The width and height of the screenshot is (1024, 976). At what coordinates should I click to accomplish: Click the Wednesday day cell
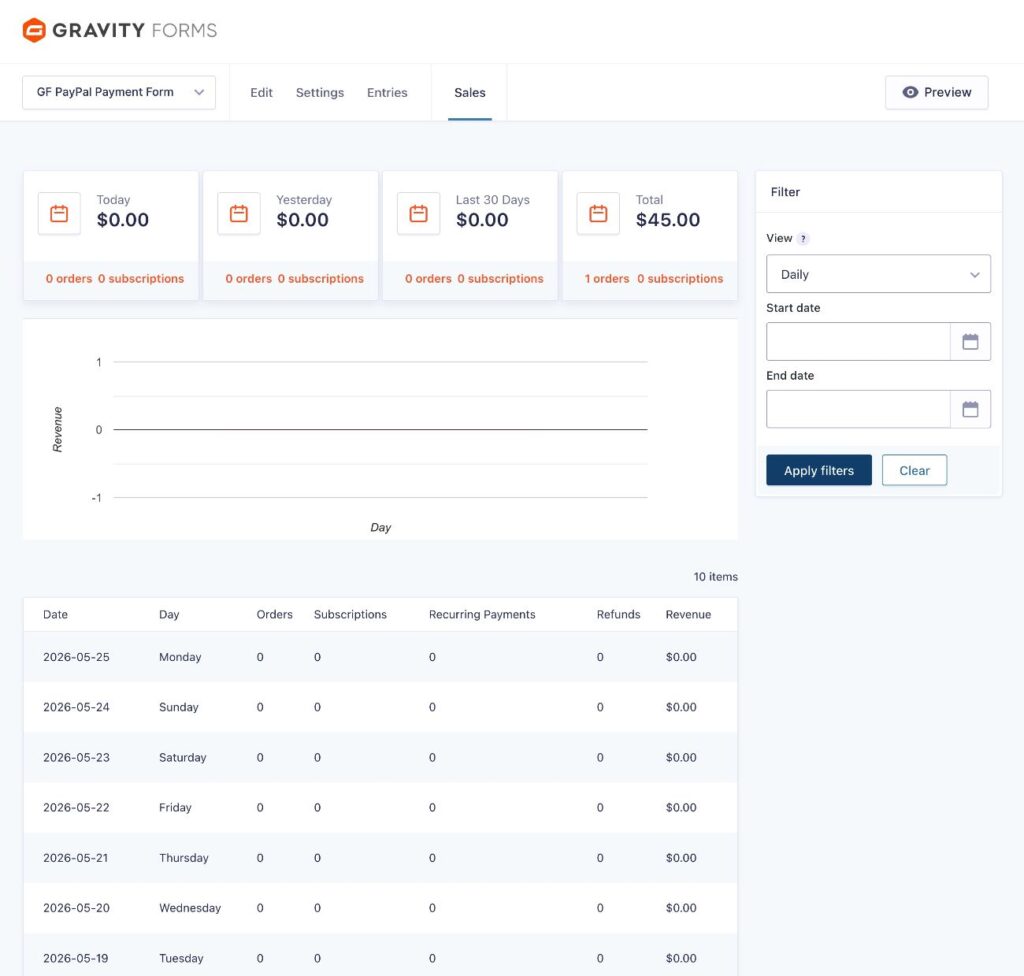[x=190, y=908]
